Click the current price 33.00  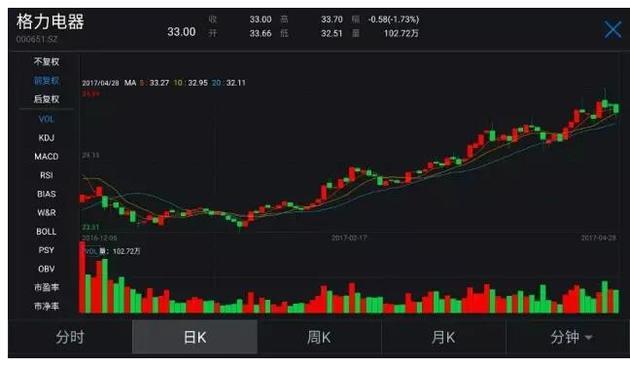click(x=182, y=32)
